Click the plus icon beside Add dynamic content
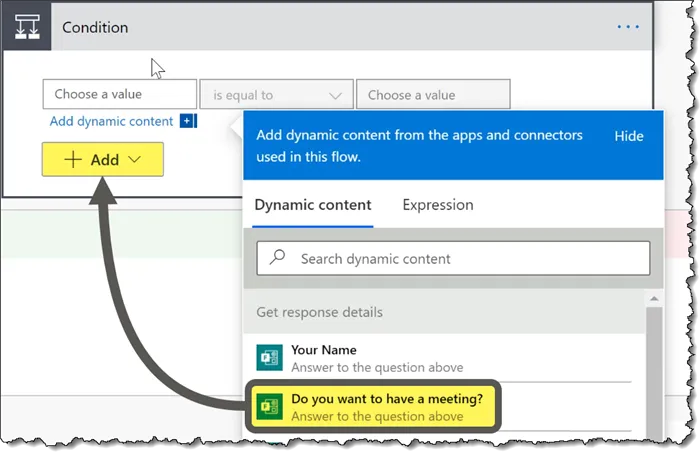Viewport: 700px width, 452px height. [x=188, y=122]
